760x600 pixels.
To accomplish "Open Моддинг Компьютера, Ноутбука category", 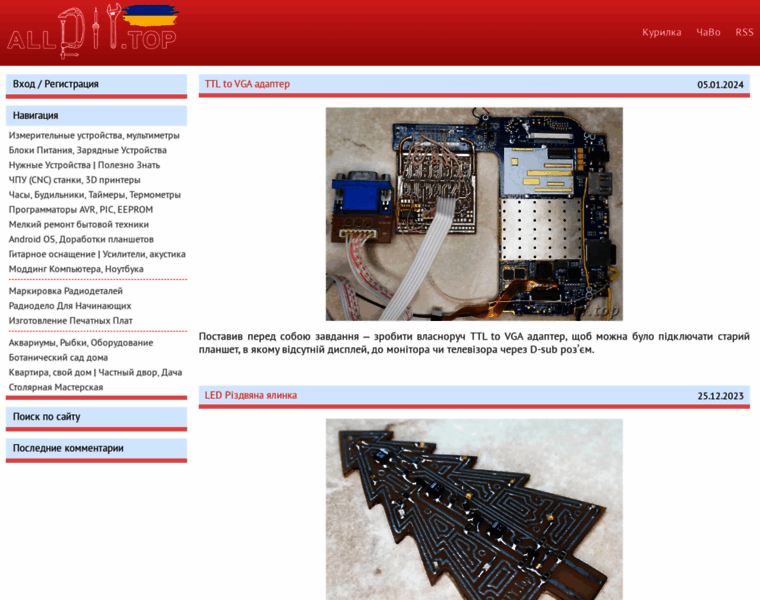I will [76, 269].
